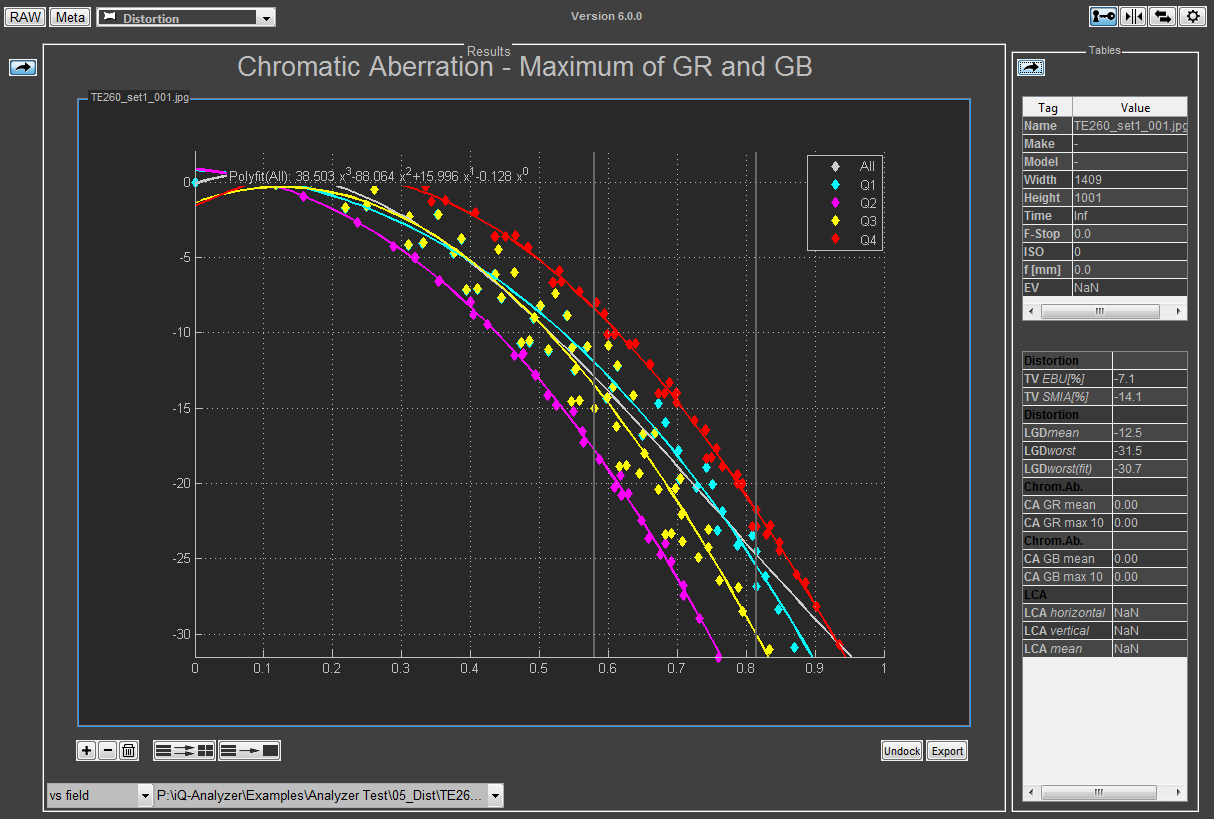Screen dimensions: 1214x819
Task: Undock the results plot
Action: click(901, 751)
